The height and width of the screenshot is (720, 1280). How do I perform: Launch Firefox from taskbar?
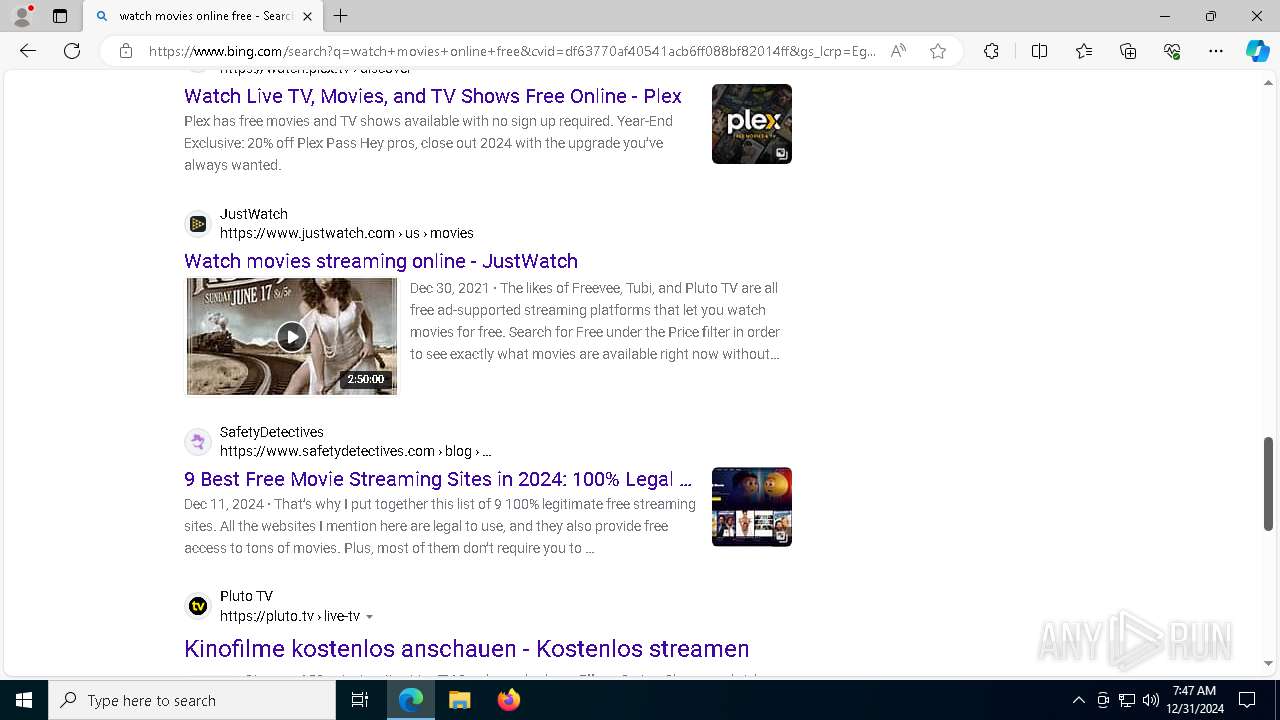(x=508, y=700)
